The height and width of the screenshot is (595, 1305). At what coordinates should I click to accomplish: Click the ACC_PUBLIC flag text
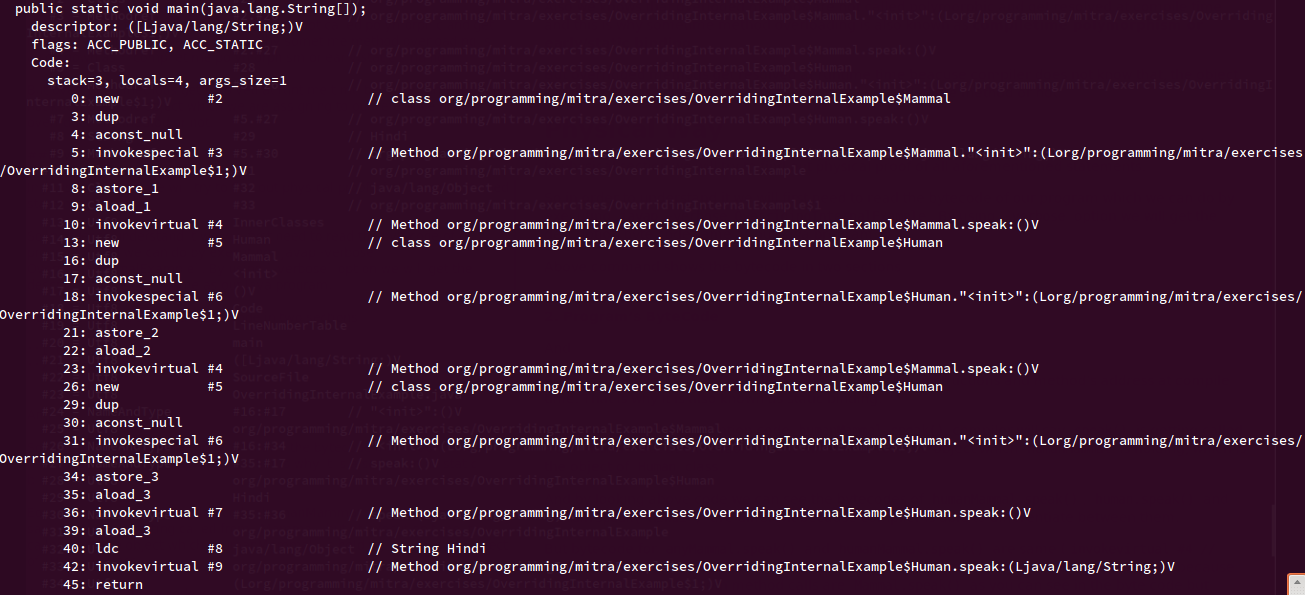tap(127, 45)
